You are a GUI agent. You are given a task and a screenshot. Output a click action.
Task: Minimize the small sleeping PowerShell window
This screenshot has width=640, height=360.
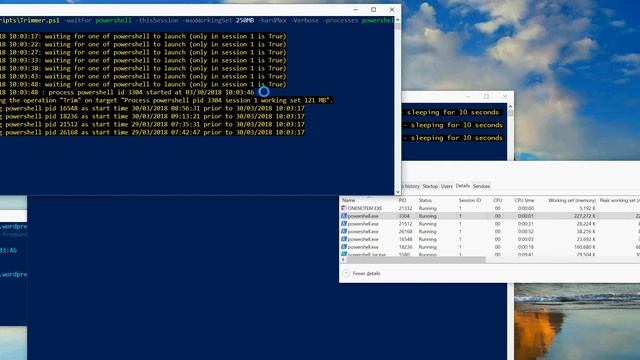468,96
